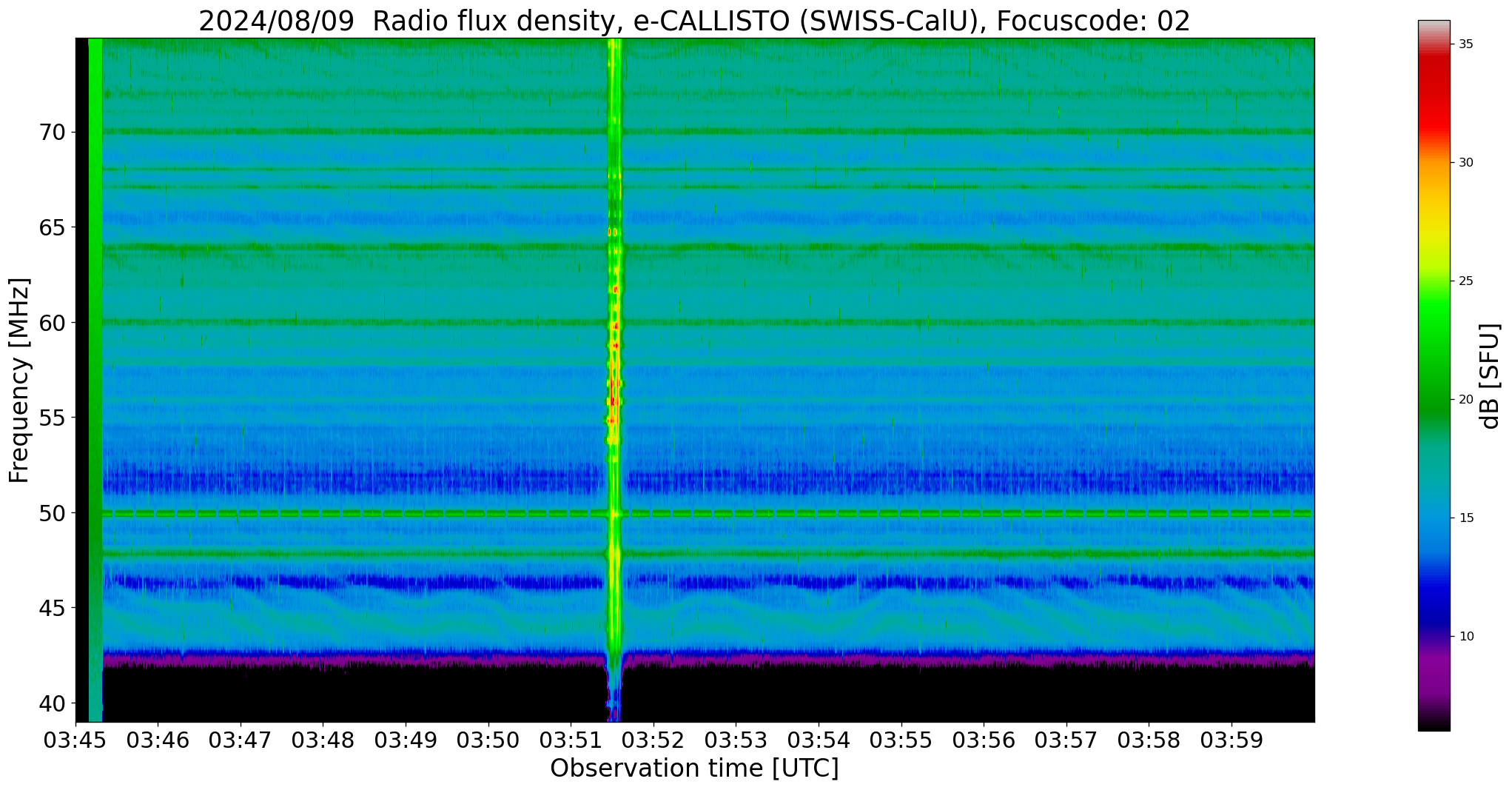Click the colorbar tick label 25
This screenshot has width=1512, height=790.
(x=1465, y=281)
